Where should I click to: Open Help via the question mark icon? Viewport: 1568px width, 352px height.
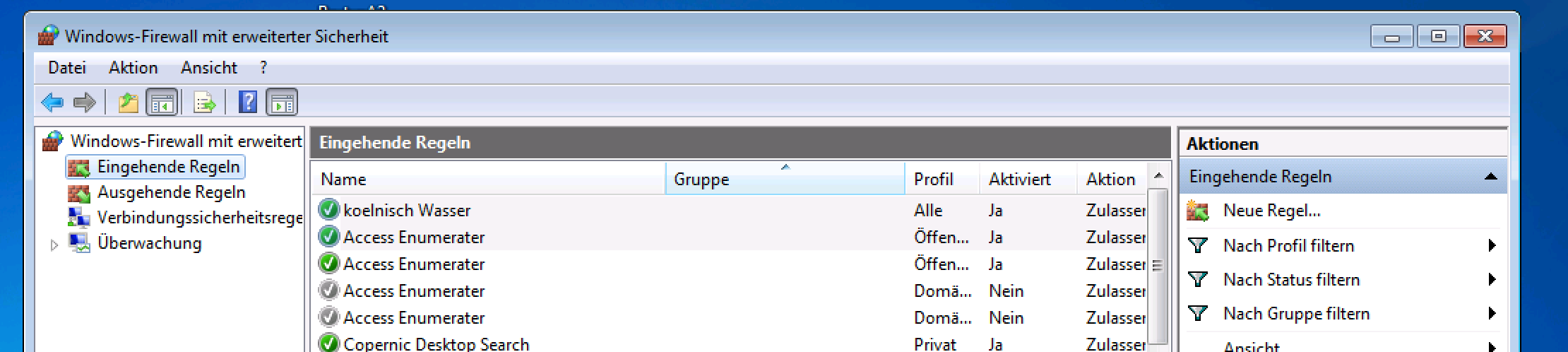[248, 102]
